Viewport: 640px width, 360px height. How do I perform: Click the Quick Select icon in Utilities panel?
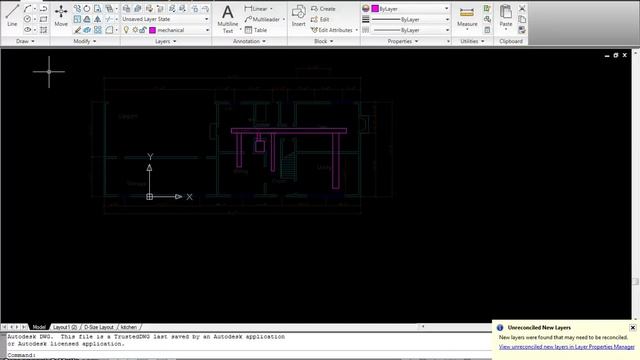point(487,8)
